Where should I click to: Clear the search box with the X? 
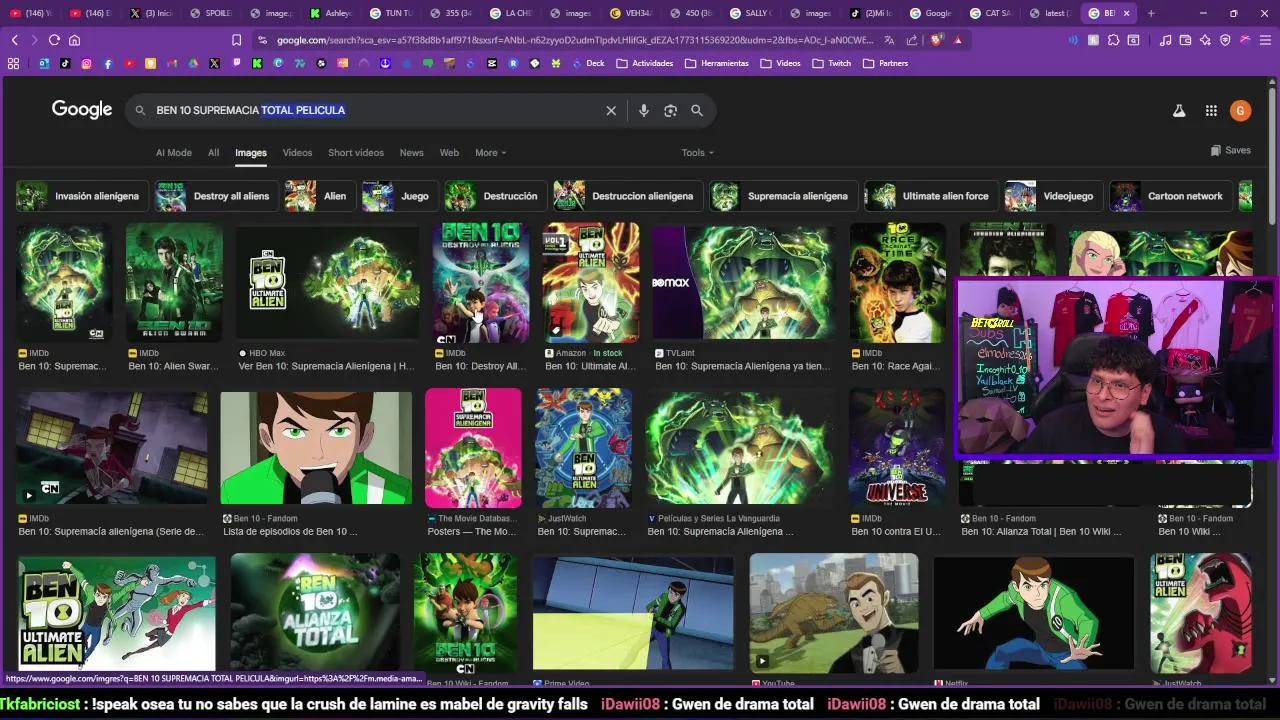[x=611, y=110]
